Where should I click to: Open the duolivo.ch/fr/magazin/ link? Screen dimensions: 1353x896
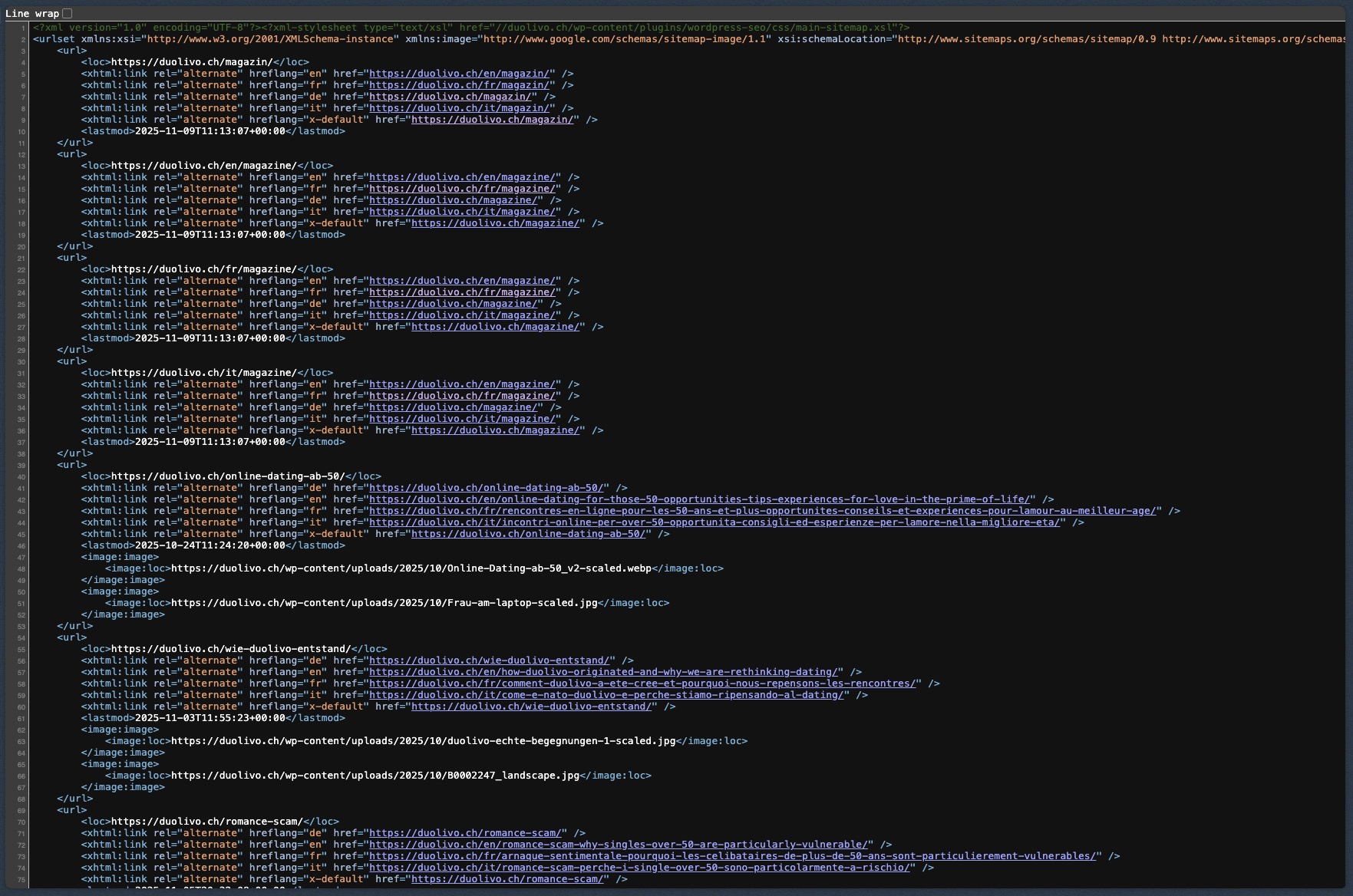coord(459,85)
